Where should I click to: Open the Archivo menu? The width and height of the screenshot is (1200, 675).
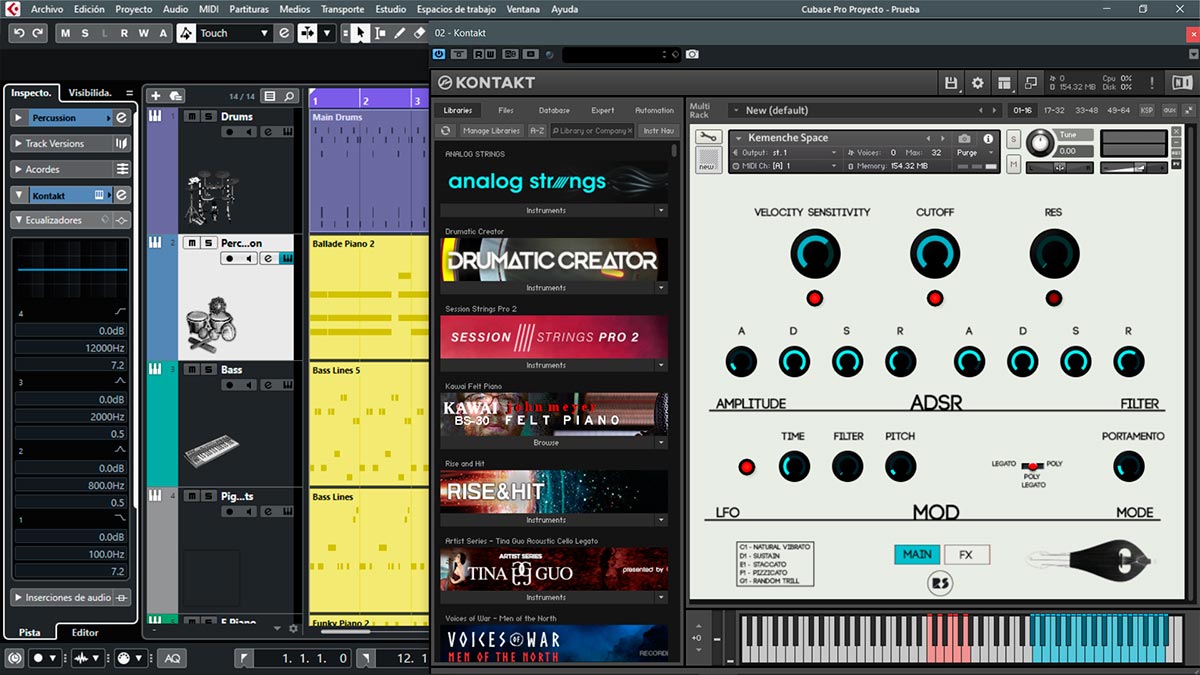point(47,9)
